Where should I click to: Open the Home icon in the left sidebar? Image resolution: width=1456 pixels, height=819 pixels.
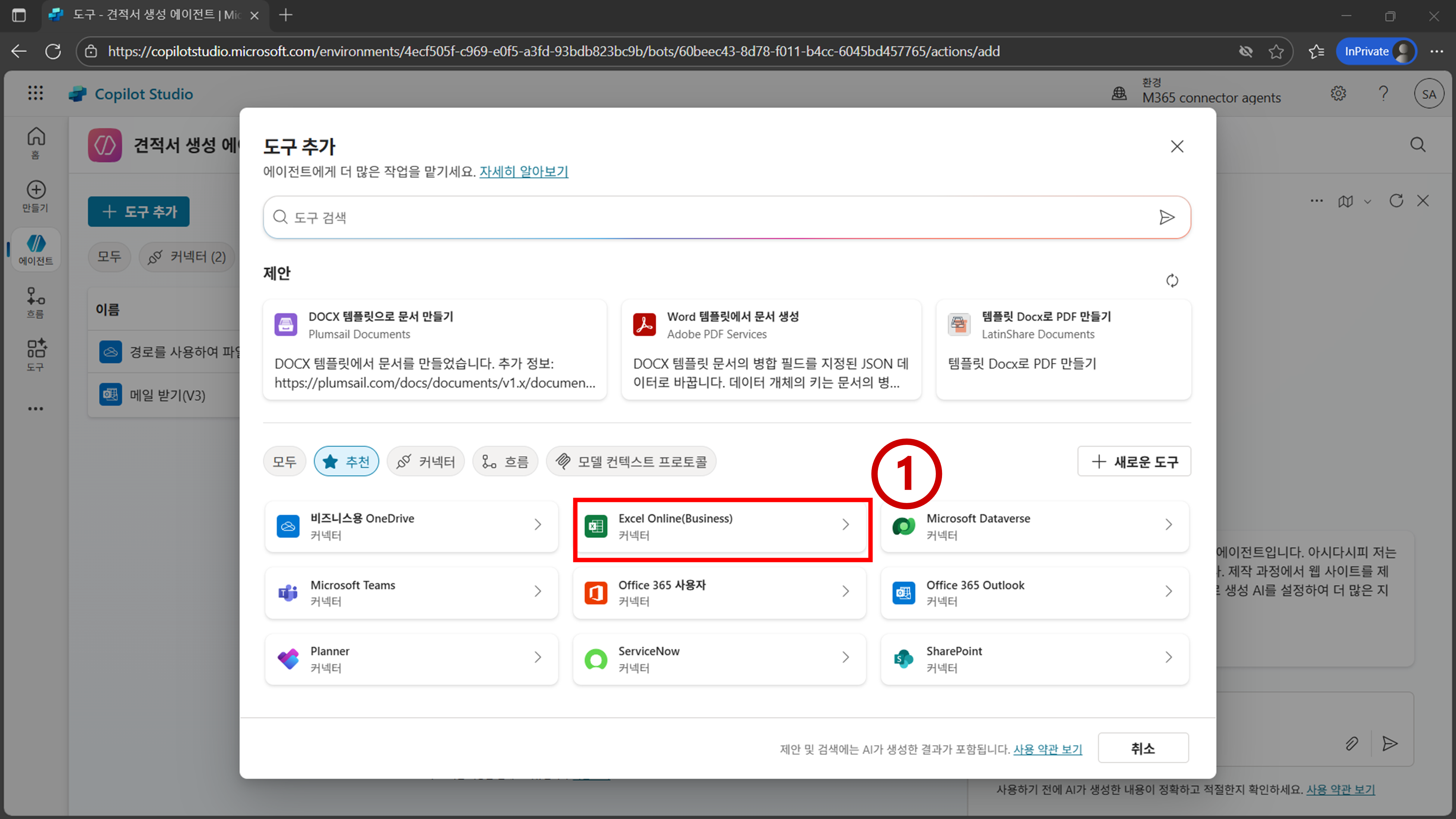[36, 142]
